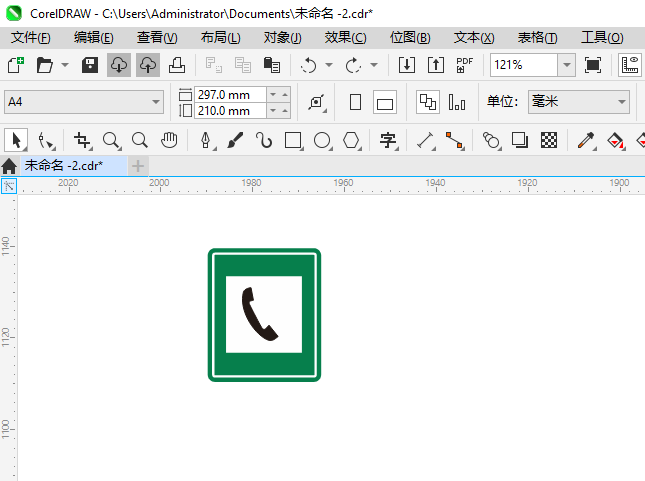Select the Crop tool
Viewport: 645px width, 481px height.
click(x=82, y=140)
